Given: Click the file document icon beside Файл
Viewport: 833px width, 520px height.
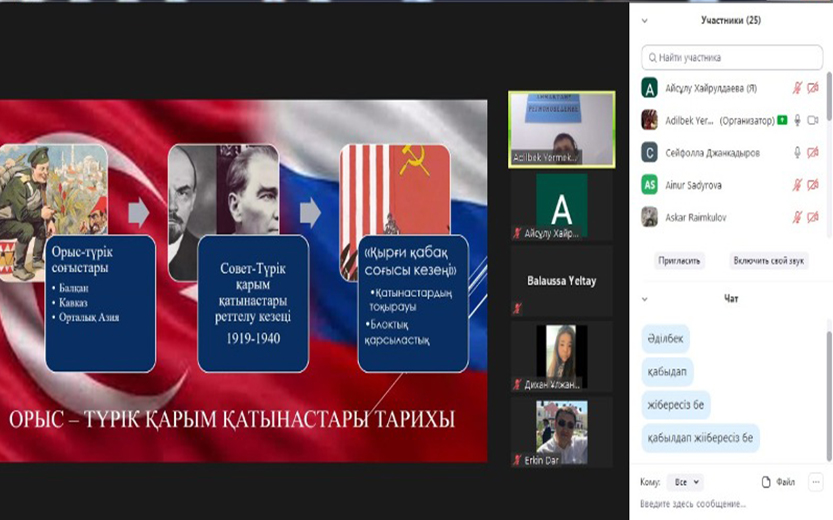Looking at the screenshot, I should point(766,482).
